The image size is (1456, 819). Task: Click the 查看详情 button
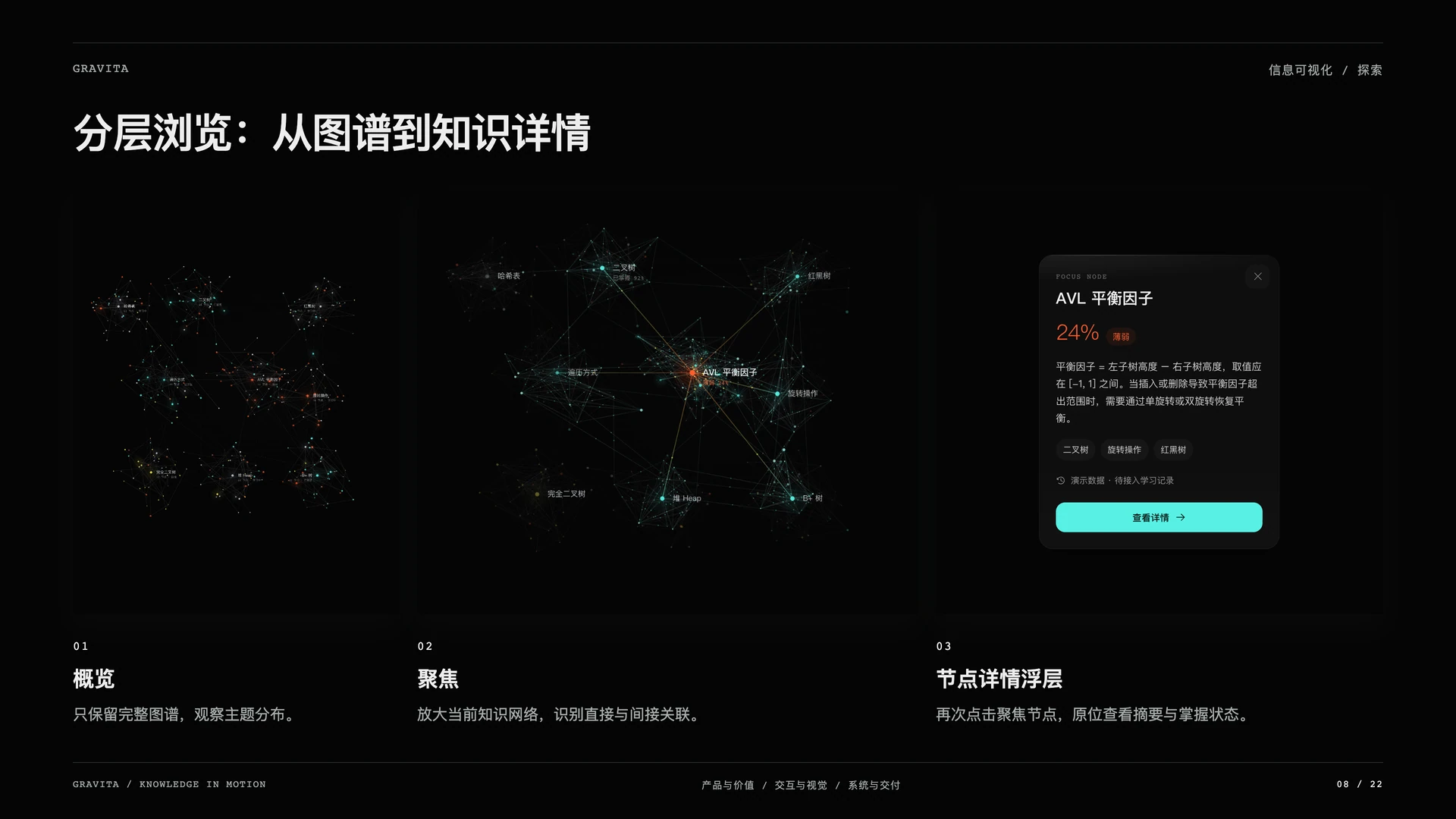point(1159,517)
